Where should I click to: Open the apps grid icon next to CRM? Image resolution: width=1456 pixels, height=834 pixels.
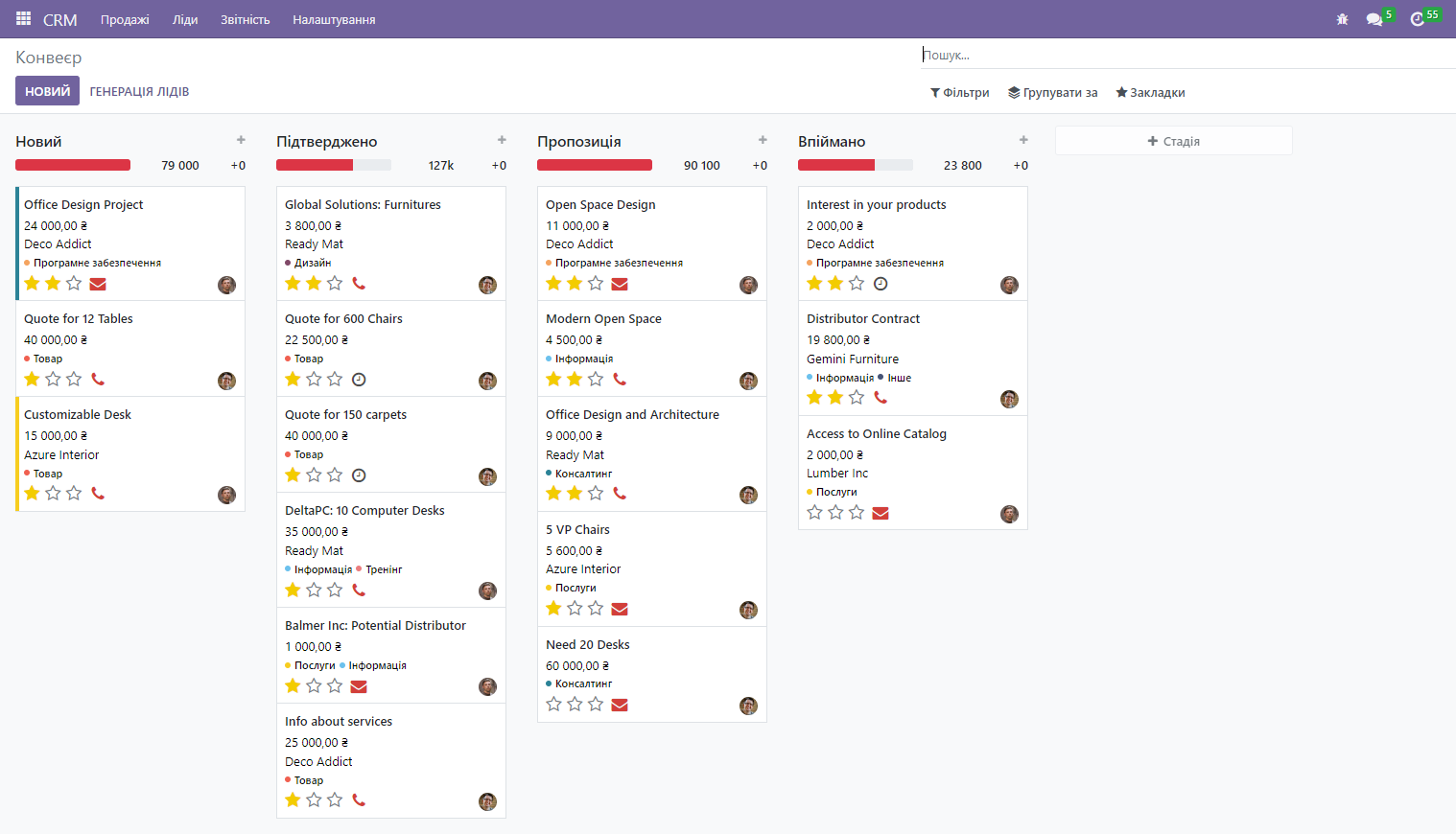pos(21,17)
